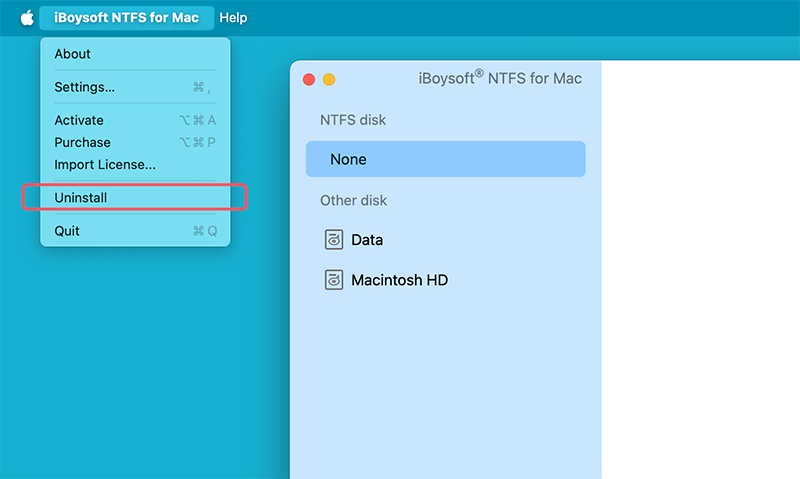The width and height of the screenshot is (800, 479).
Task: Select Activate in the menu
Action: 135,120
